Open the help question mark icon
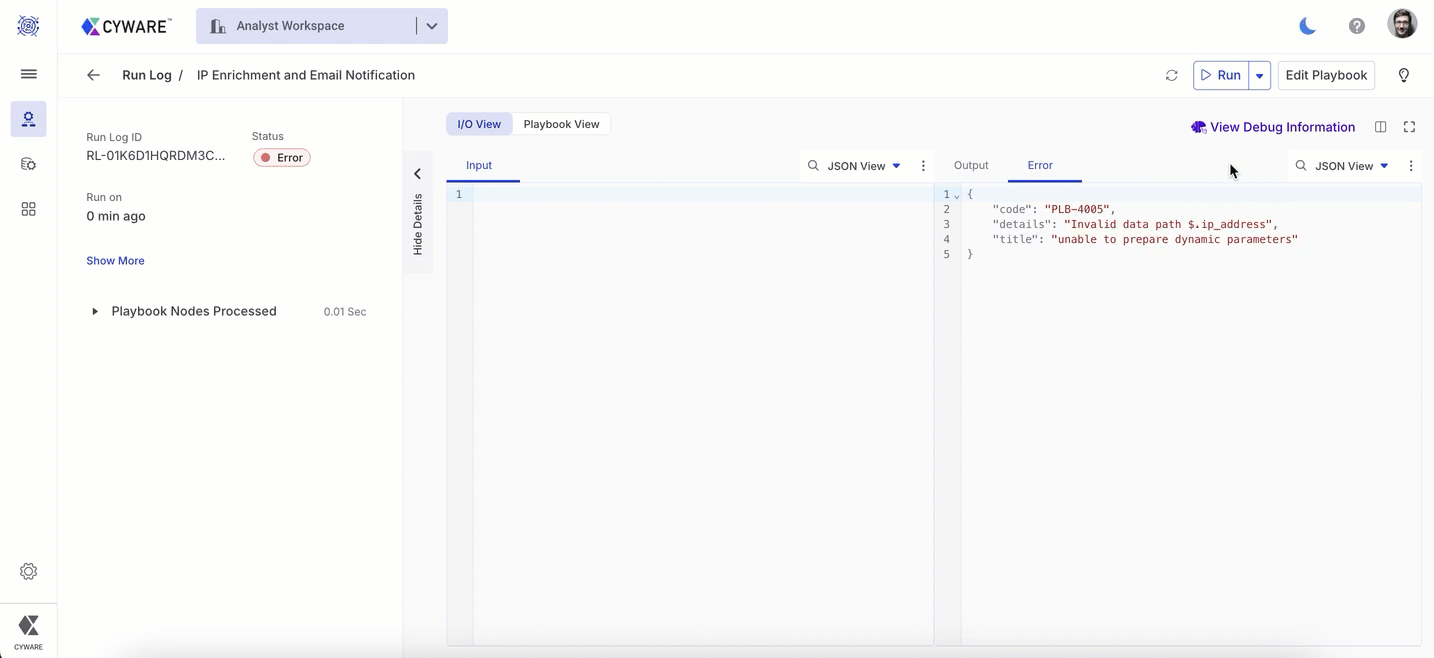Viewport: 1434px width, 658px height. [x=1356, y=26]
